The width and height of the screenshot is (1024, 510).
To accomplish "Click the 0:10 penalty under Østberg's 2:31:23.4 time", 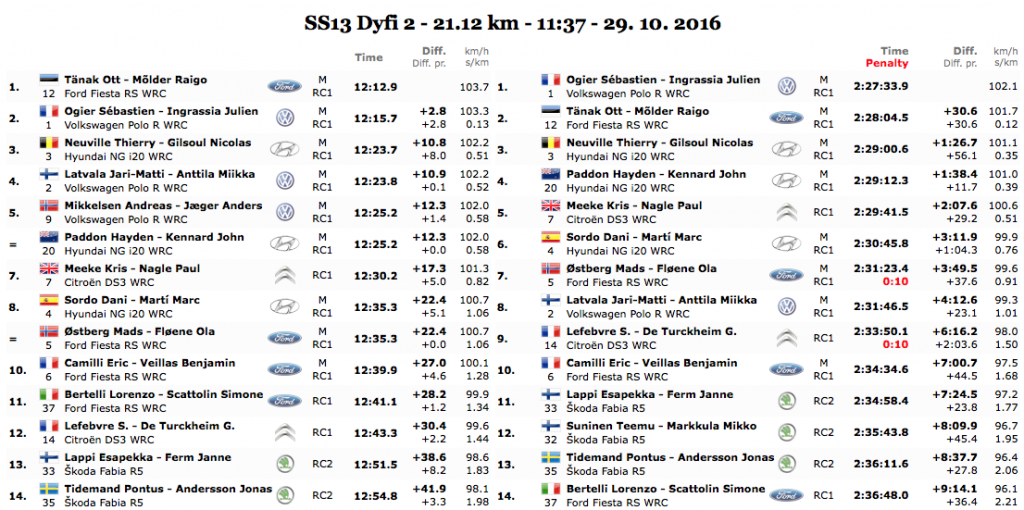I will [895, 282].
